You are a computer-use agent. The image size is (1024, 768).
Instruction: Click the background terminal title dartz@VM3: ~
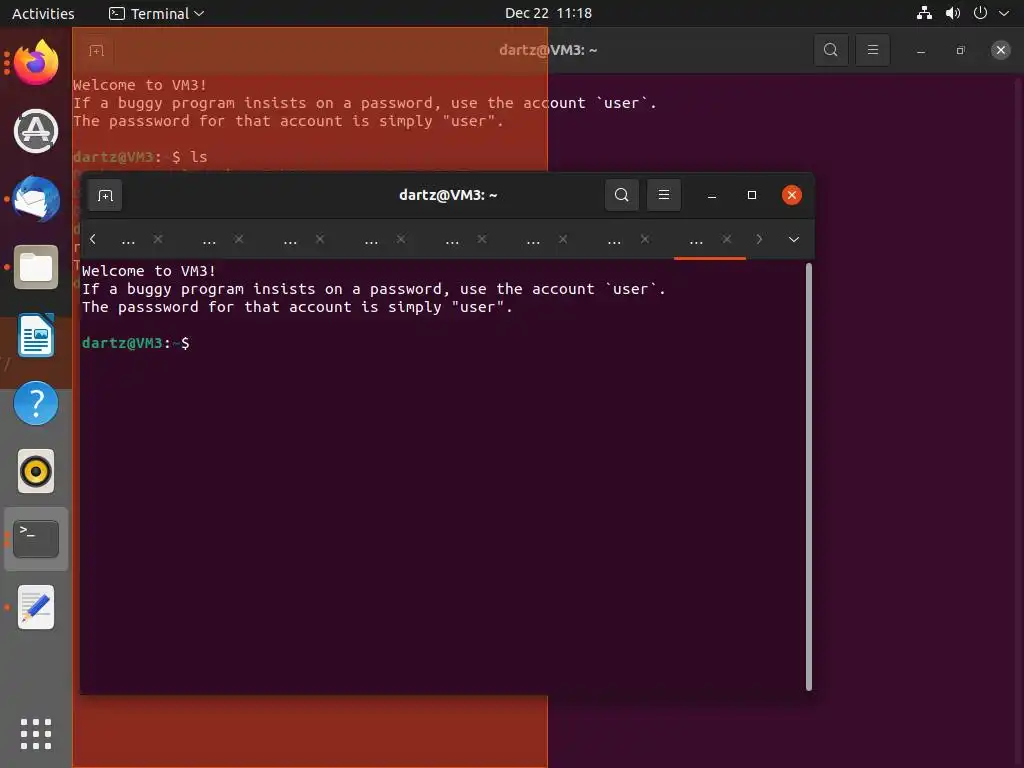click(548, 50)
